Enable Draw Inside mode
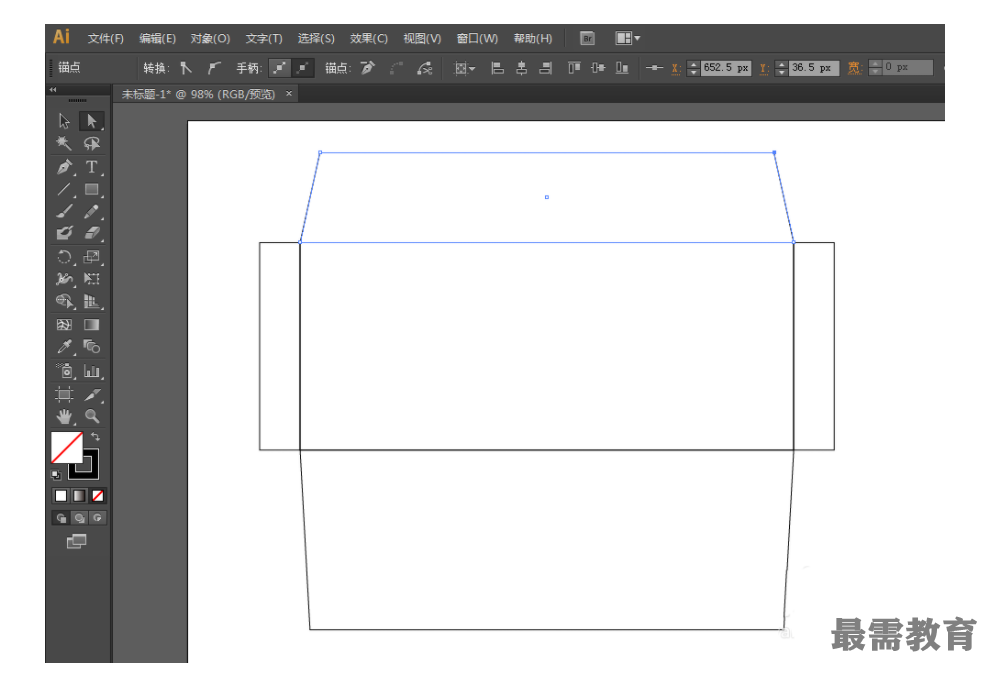This screenshot has height=674, width=983. pyautogui.click(x=97, y=518)
